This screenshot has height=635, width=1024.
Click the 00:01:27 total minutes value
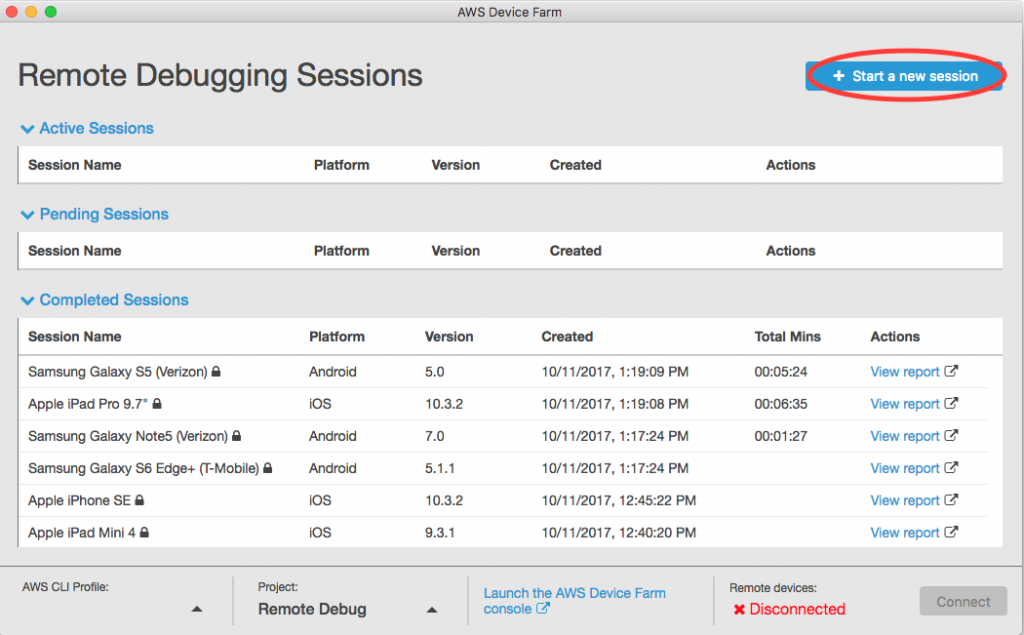click(x=780, y=436)
